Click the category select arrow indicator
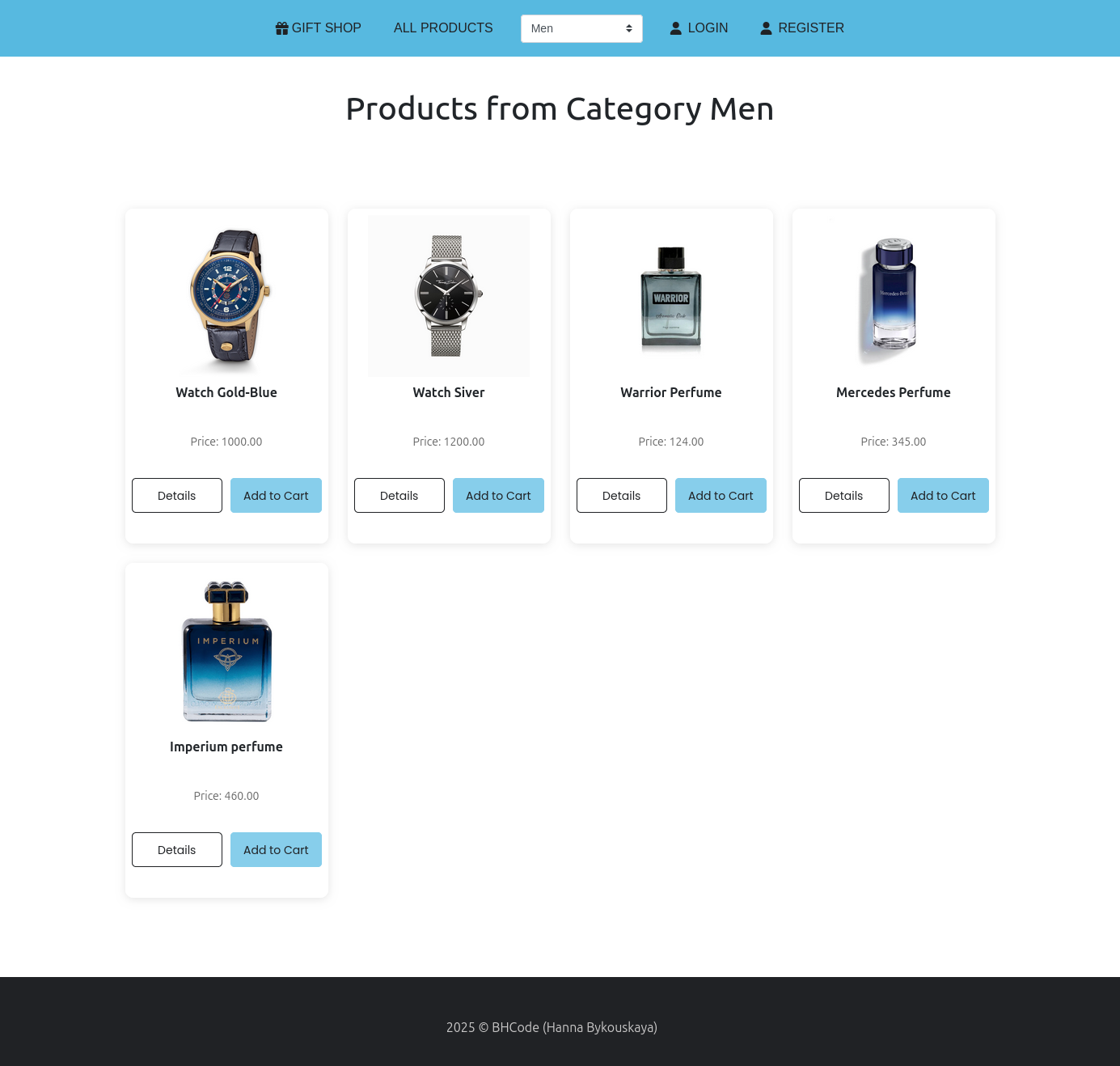 [x=629, y=28]
